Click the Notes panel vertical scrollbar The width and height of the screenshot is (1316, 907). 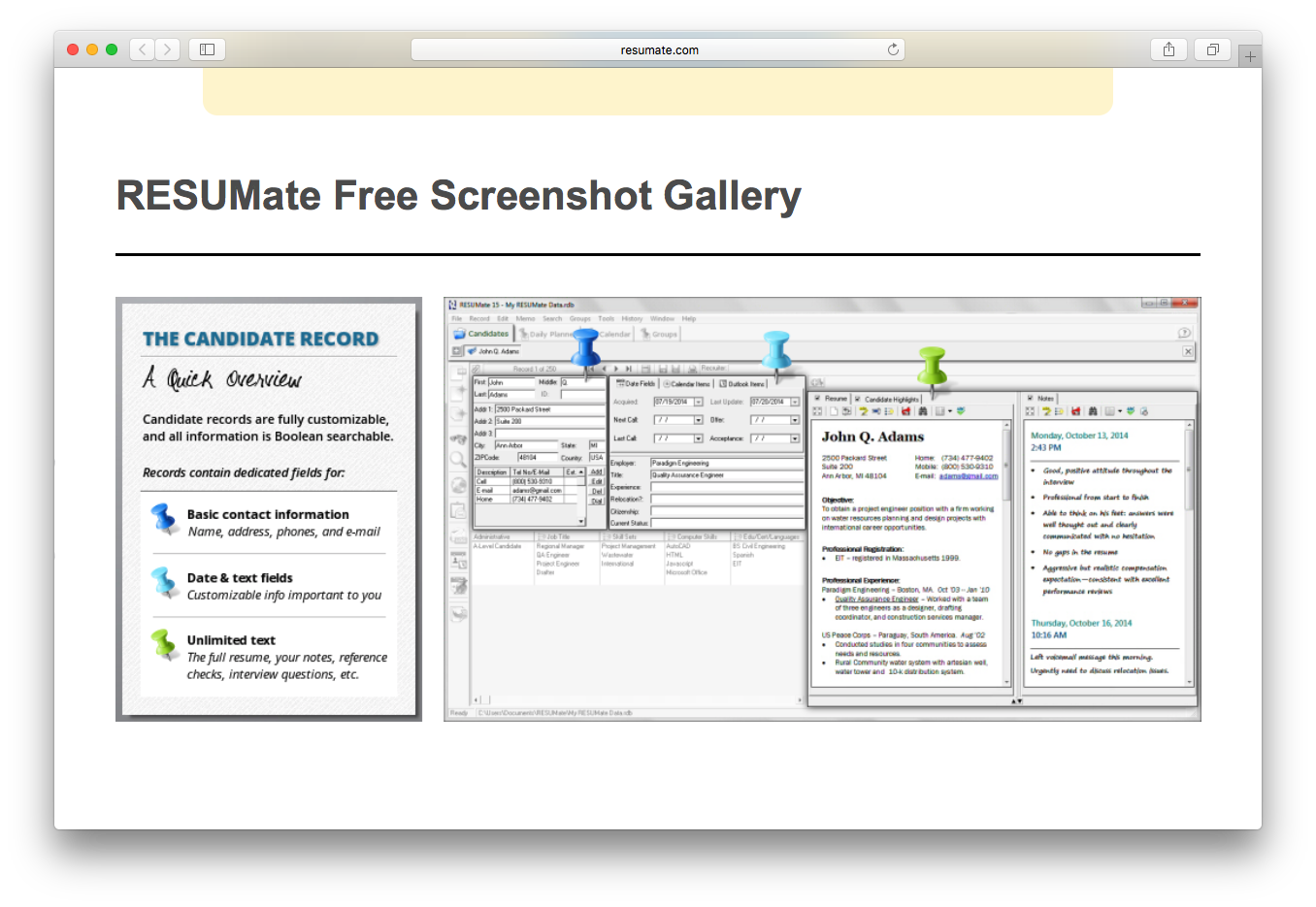(x=1190, y=553)
